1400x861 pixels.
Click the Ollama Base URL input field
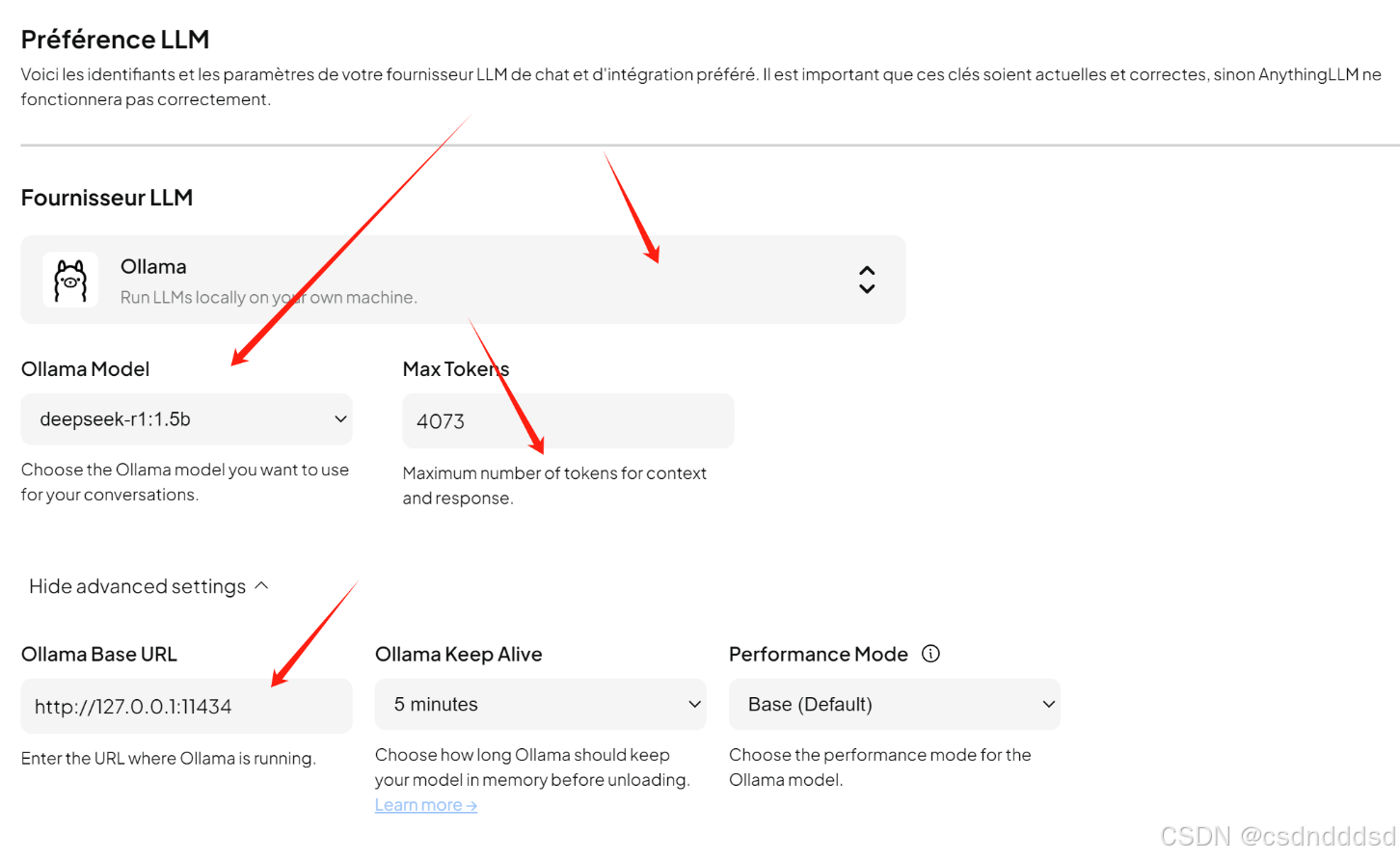[x=186, y=706]
